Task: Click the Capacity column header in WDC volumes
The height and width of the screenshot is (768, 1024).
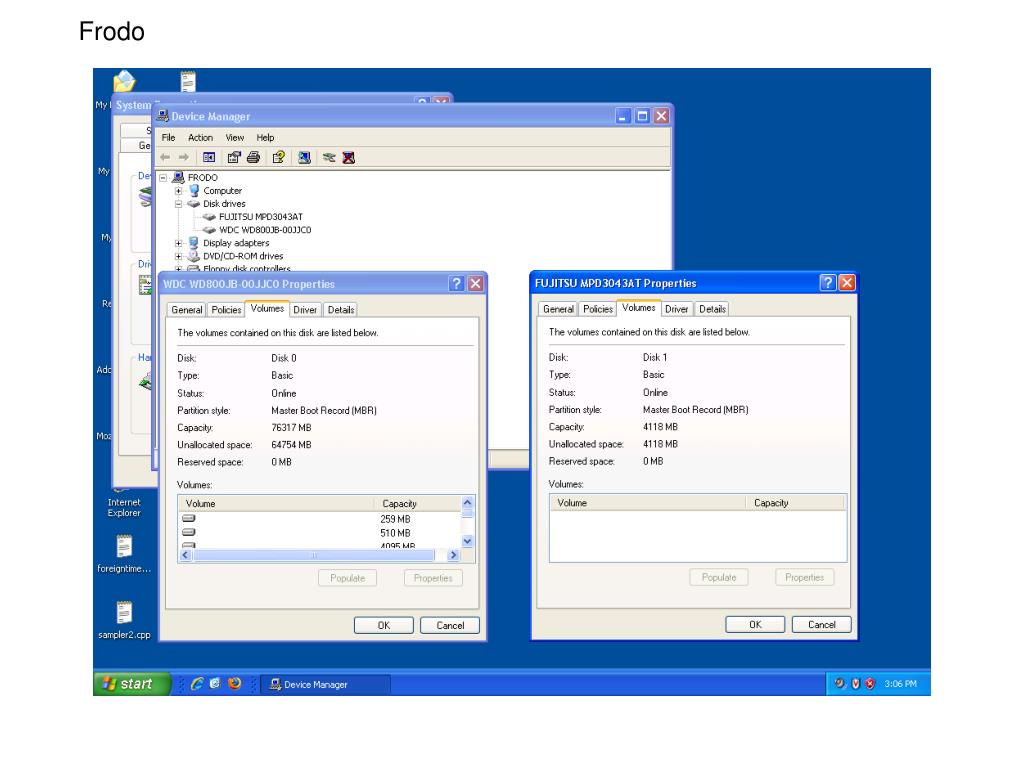Action: coord(418,504)
